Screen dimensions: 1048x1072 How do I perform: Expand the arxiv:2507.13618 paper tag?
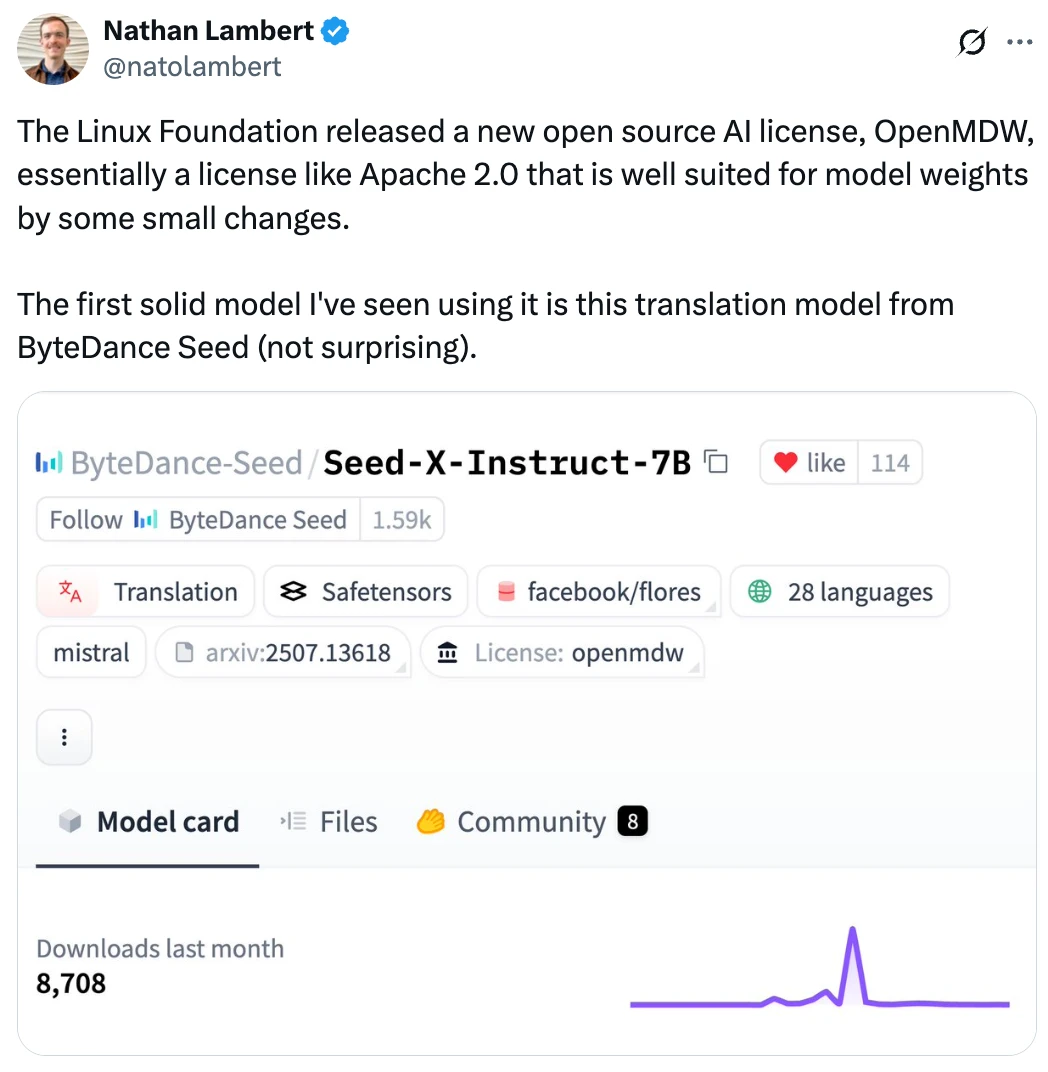[x=283, y=653]
